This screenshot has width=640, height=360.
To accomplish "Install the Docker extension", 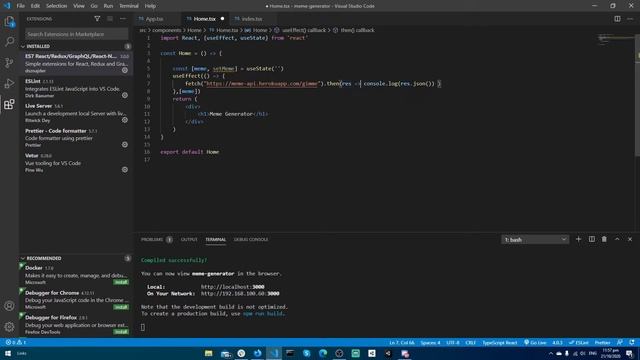I will (121, 282).
